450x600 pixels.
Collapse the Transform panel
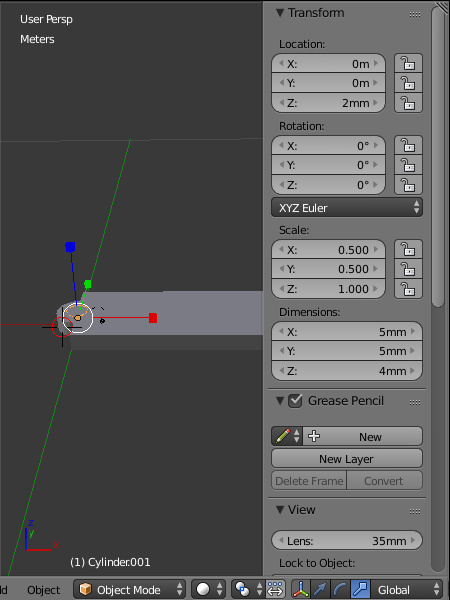[280, 13]
